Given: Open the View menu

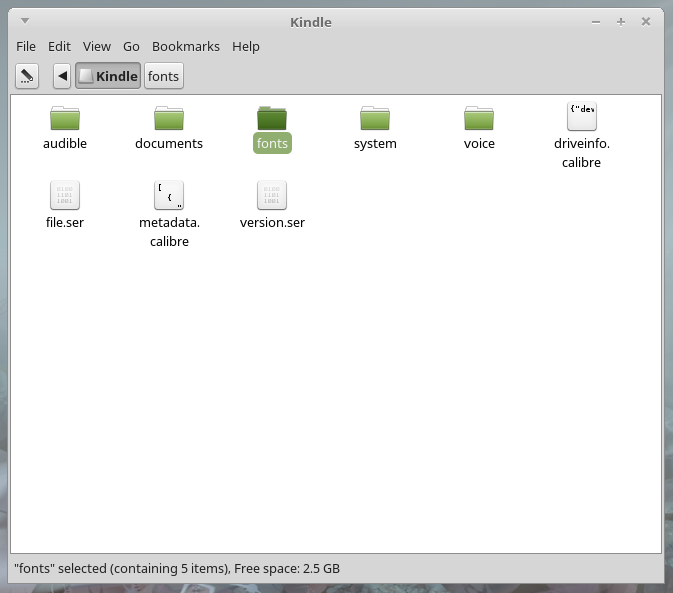Looking at the screenshot, I should 97,46.
